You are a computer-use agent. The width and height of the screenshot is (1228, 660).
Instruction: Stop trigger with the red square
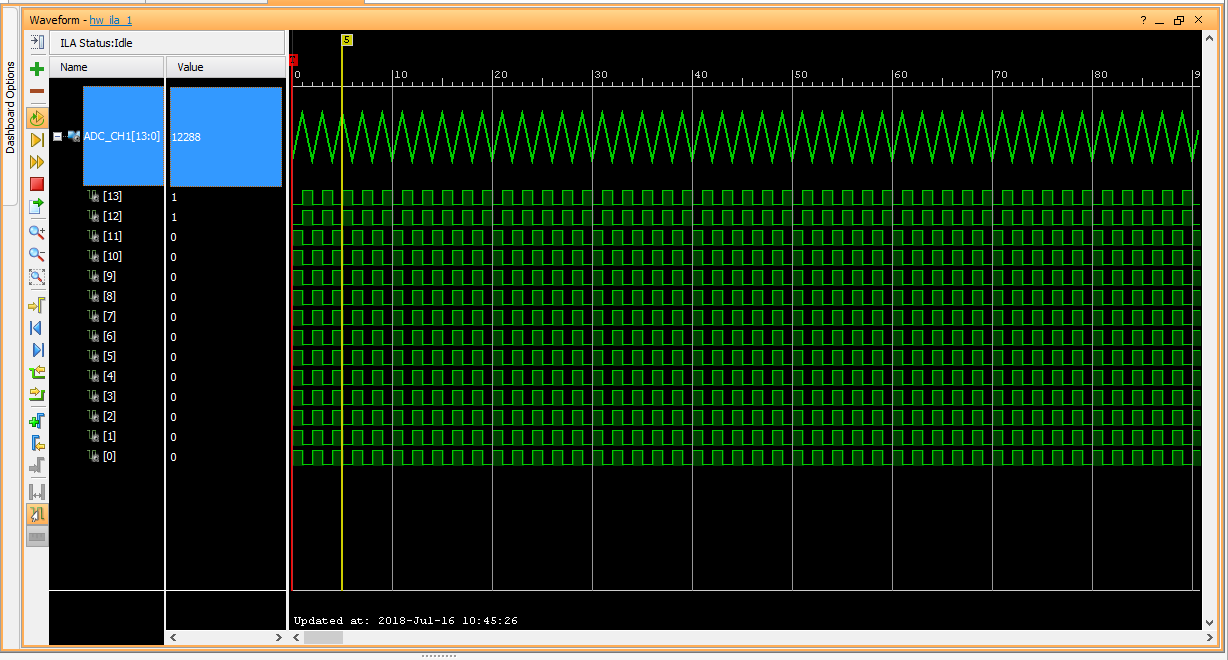click(37, 184)
